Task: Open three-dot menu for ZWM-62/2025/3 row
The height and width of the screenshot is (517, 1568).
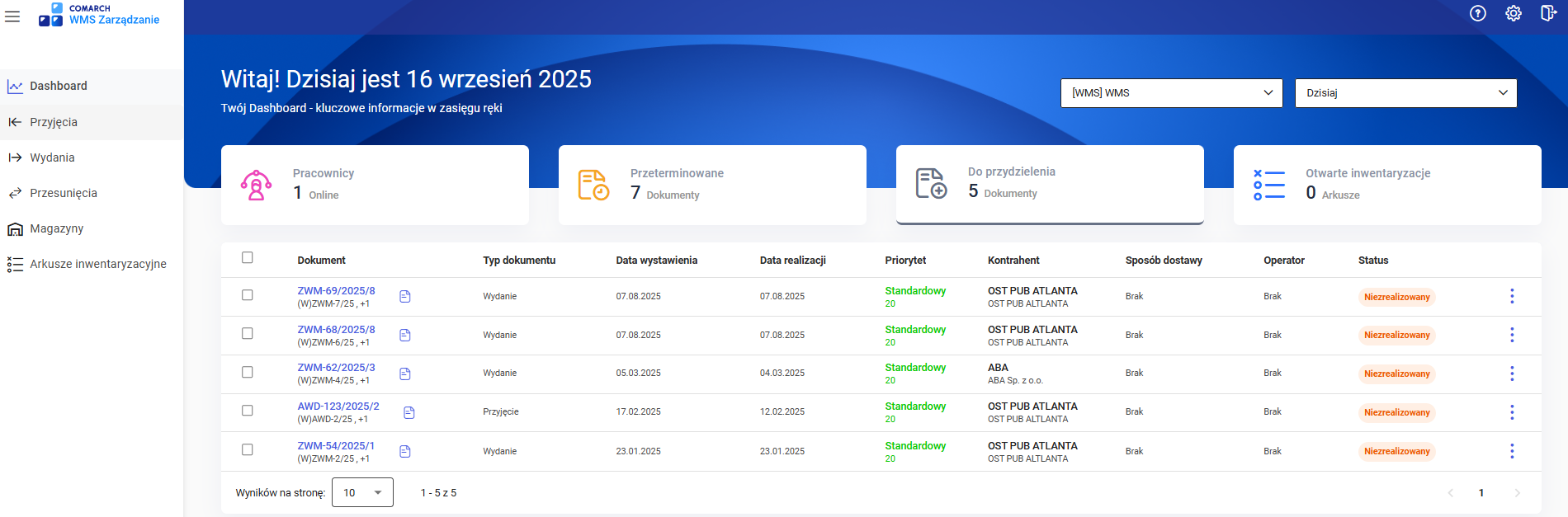Action: point(1511,374)
